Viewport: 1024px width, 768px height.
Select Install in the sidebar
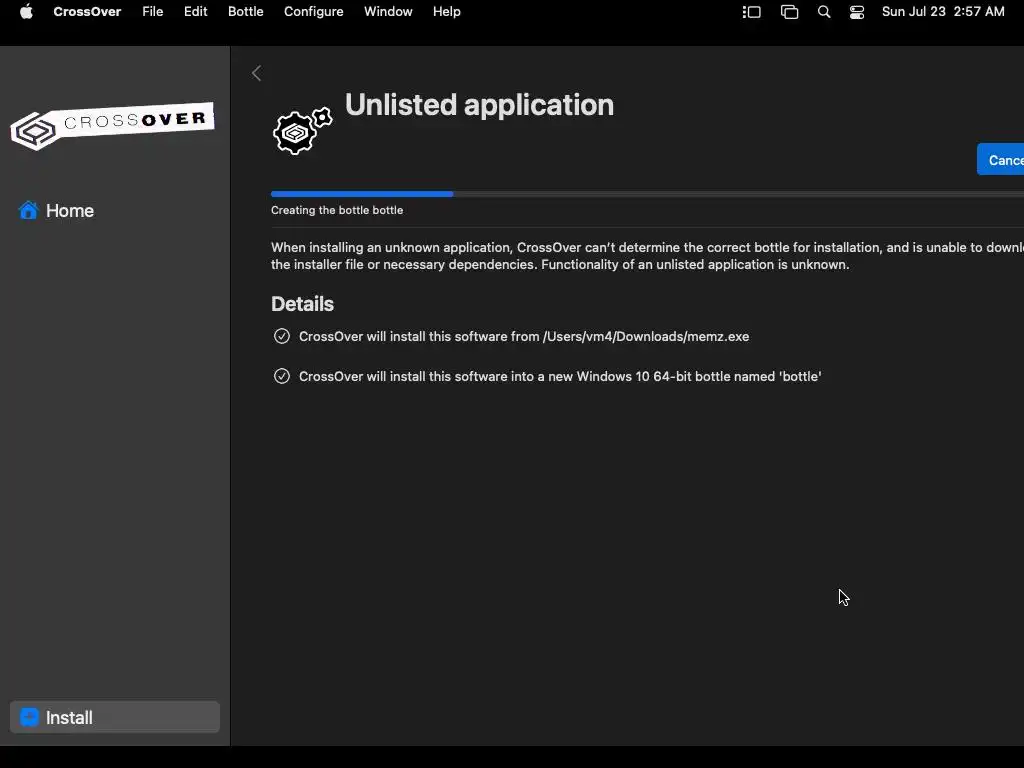coord(115,717)
